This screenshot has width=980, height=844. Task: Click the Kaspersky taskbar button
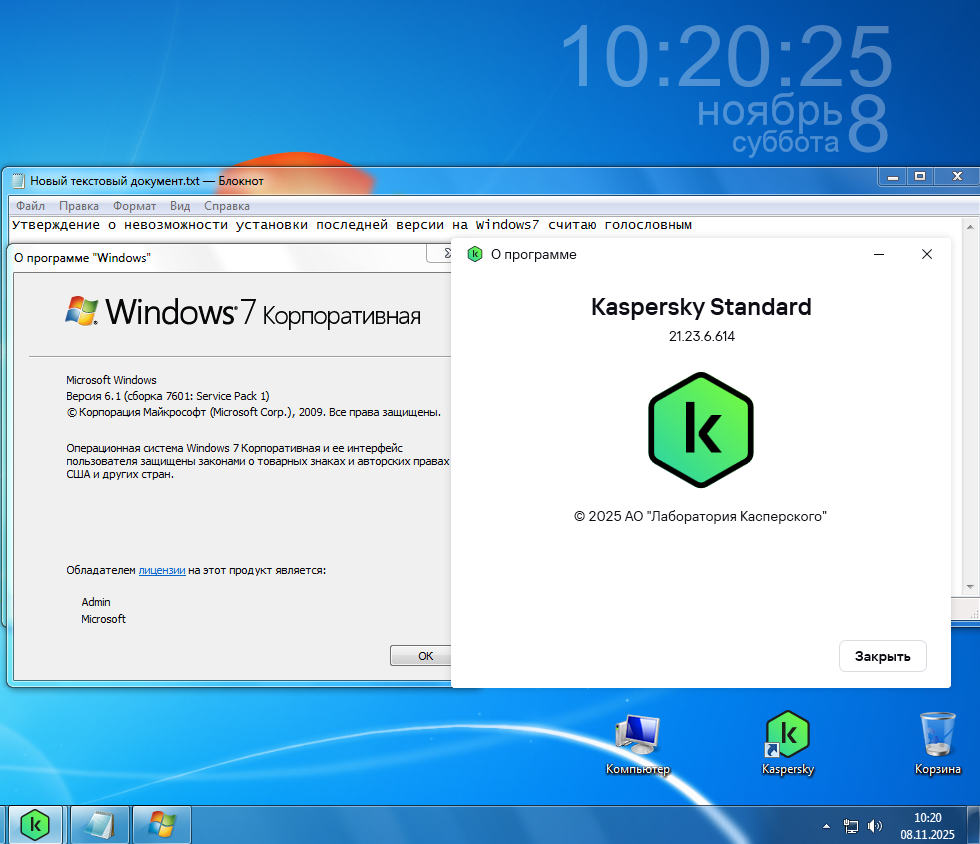(35, 825)
